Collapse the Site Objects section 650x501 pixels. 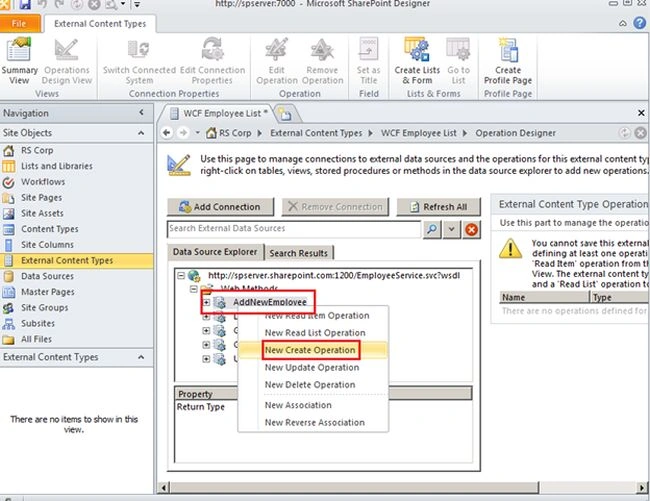141,133
